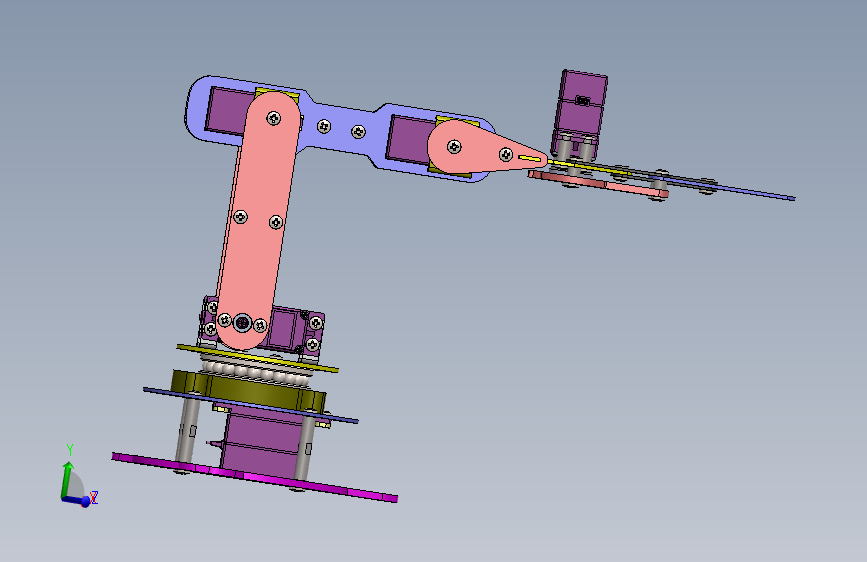The height and width of the screenshot is (562, 867).
Task: Click the green Y axis arrow of the triad
Action: [66, 478]
